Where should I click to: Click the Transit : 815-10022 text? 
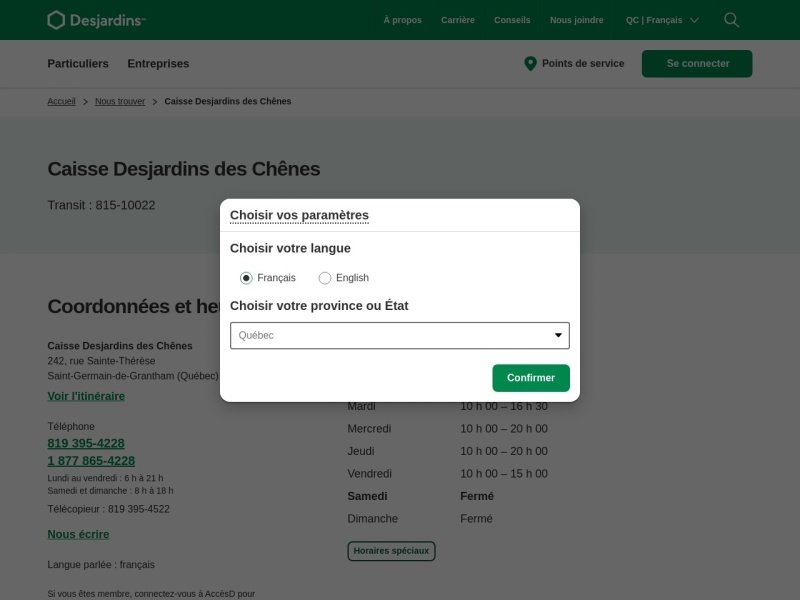[x=101, y=205]
